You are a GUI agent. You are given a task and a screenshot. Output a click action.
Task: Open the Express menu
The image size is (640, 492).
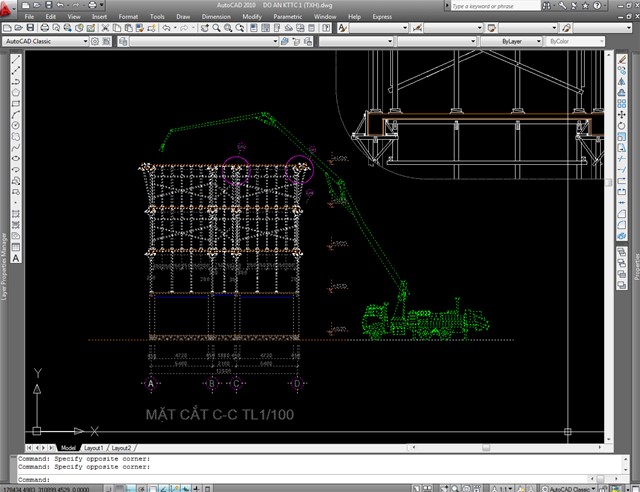point(382,17)
